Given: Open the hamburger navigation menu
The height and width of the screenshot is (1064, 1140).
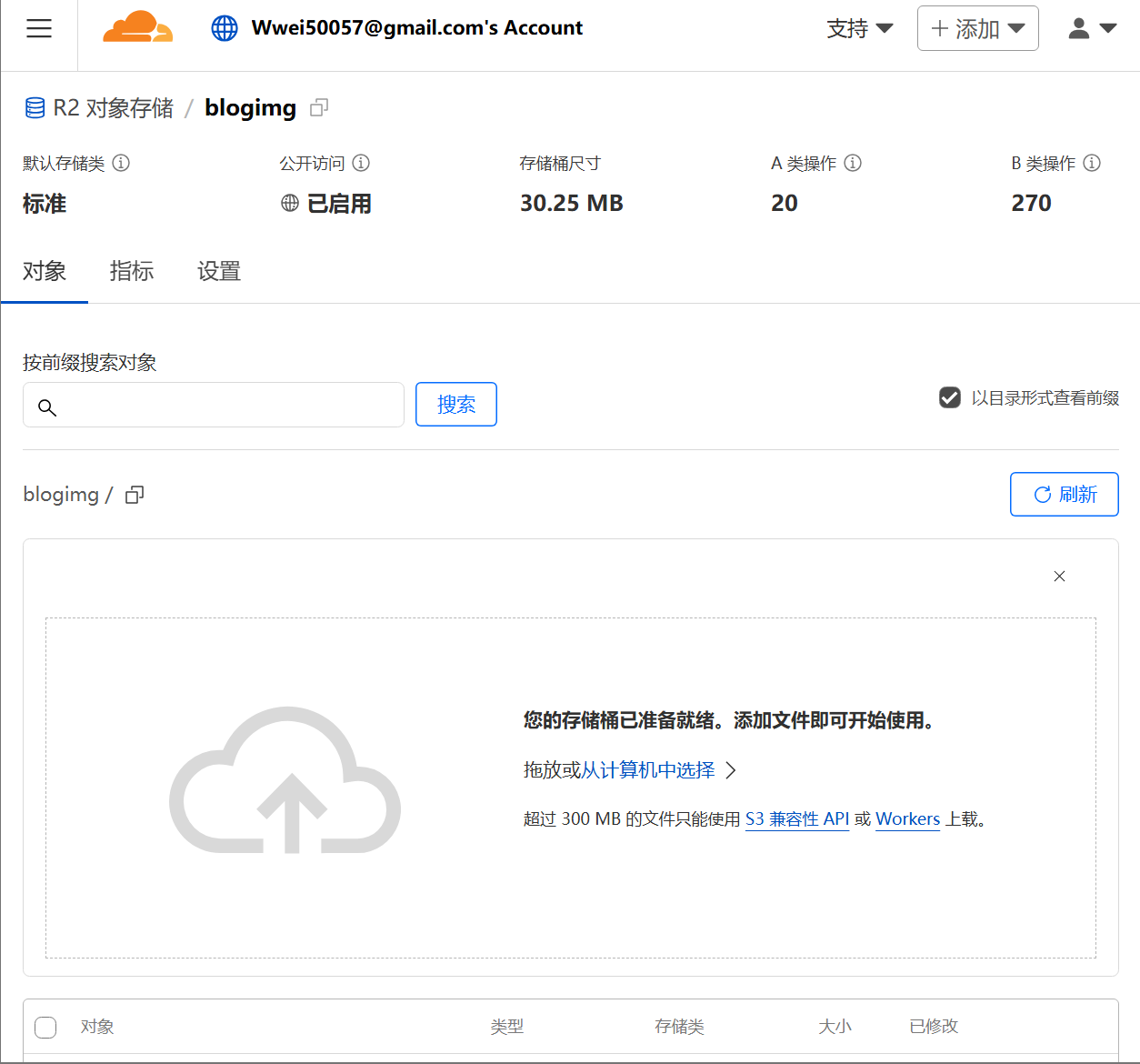Looking at the screenshot, I should [39, 28].
